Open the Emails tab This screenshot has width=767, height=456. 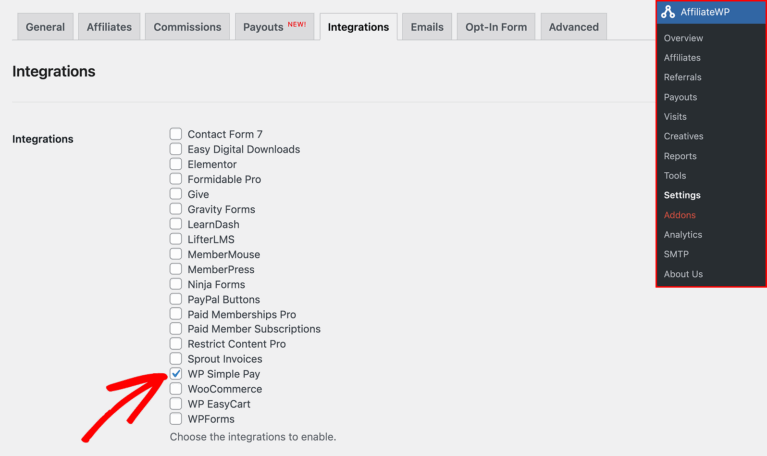click(427, 27)
